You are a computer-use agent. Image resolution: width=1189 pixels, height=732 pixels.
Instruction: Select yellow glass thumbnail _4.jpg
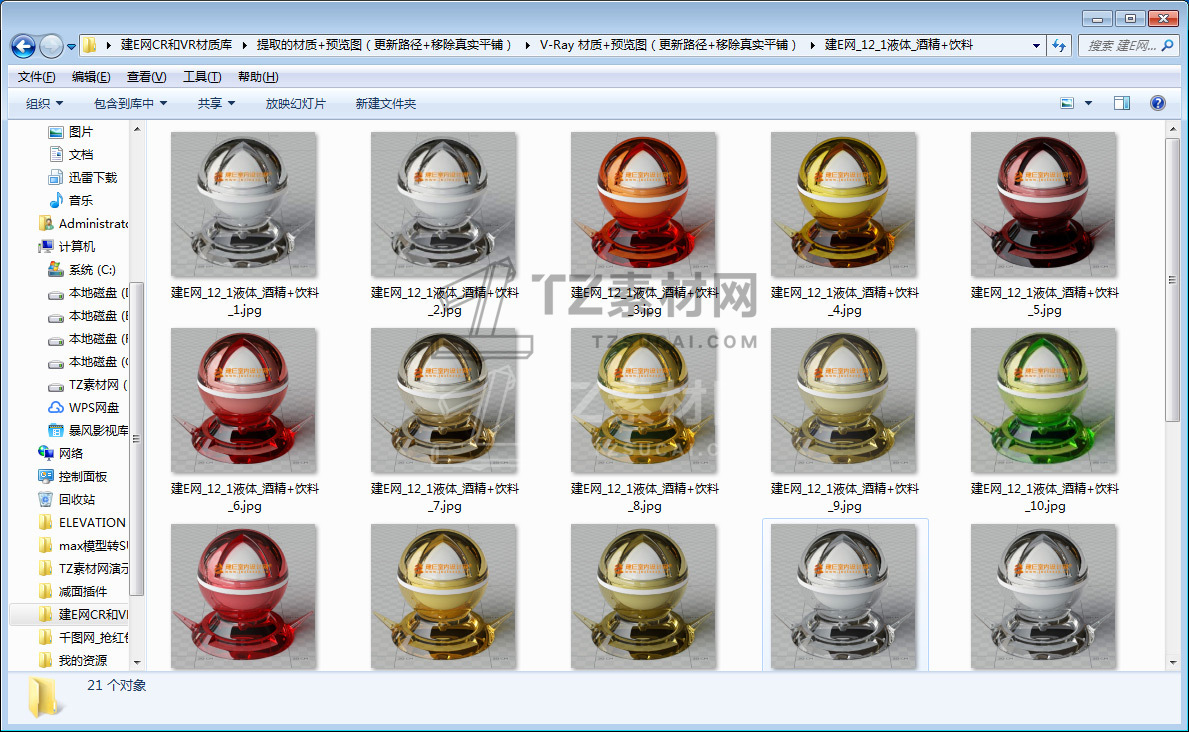(844, 205)
